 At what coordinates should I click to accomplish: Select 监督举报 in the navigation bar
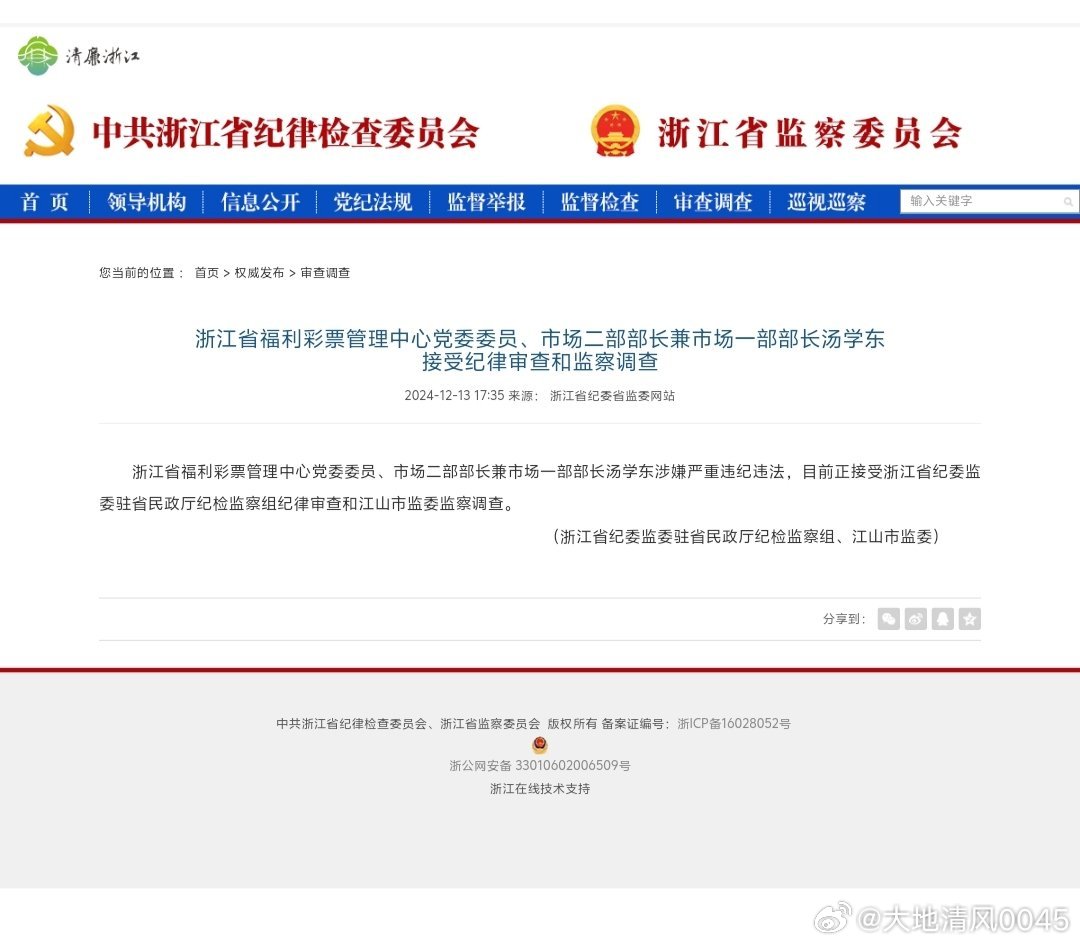pyautogui.click(x=486, y=202)
